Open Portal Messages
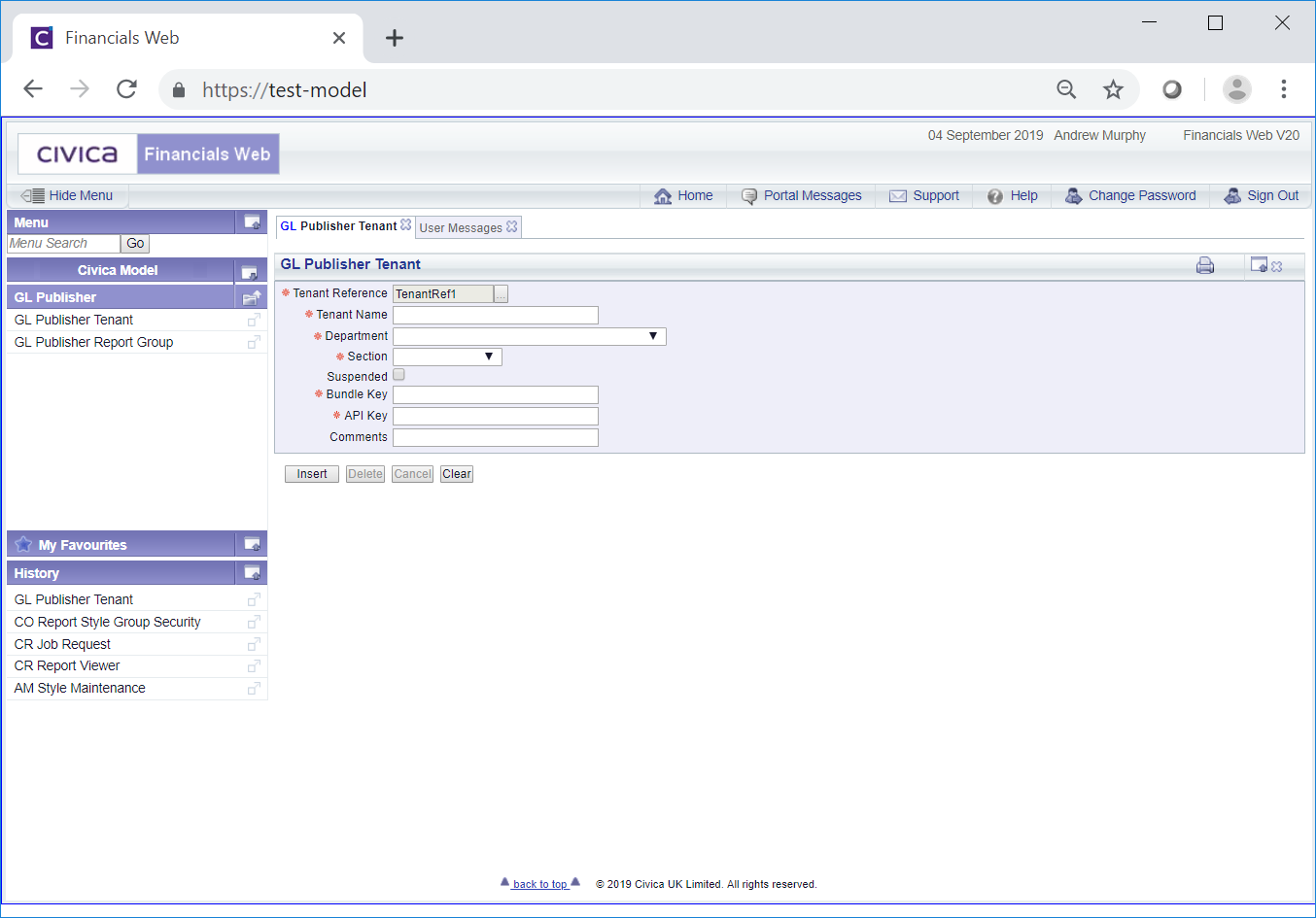The width and height of the screenshot is (1316, 918). tap(801, 195)
